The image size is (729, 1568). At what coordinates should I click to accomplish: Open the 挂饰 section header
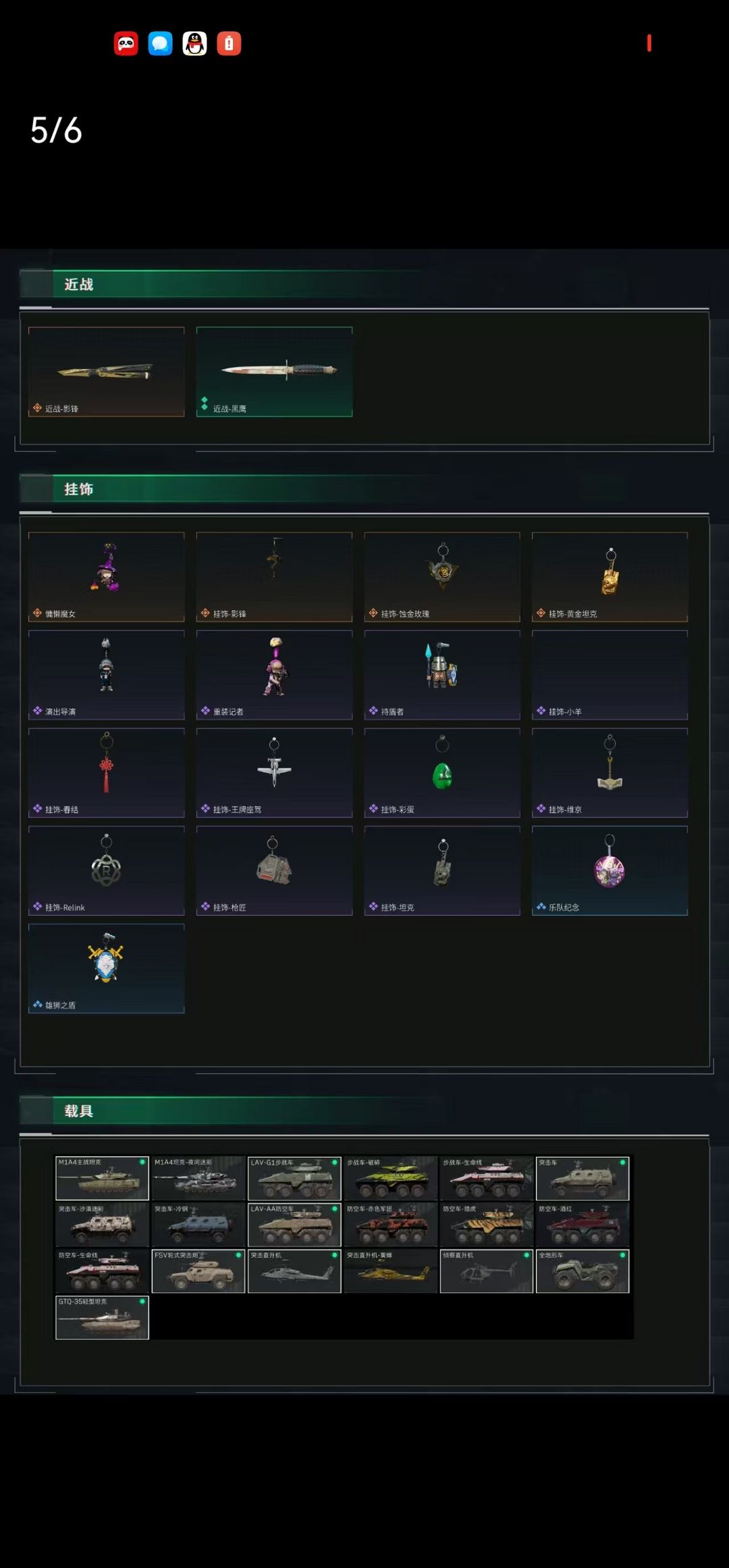pyautogui.click(x=79, y=489)
